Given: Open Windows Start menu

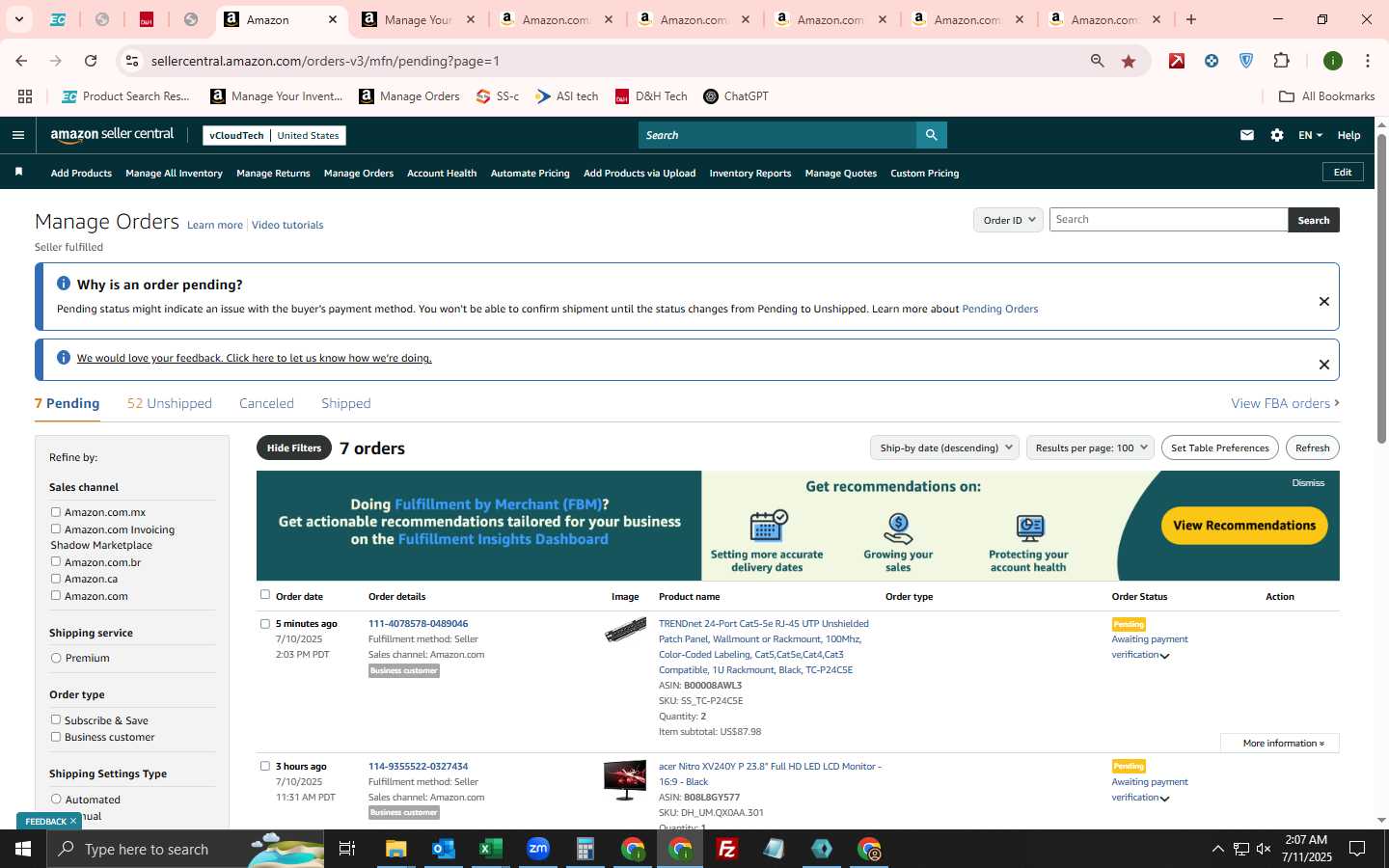Looking at the screenshot, I should point(23,849).
